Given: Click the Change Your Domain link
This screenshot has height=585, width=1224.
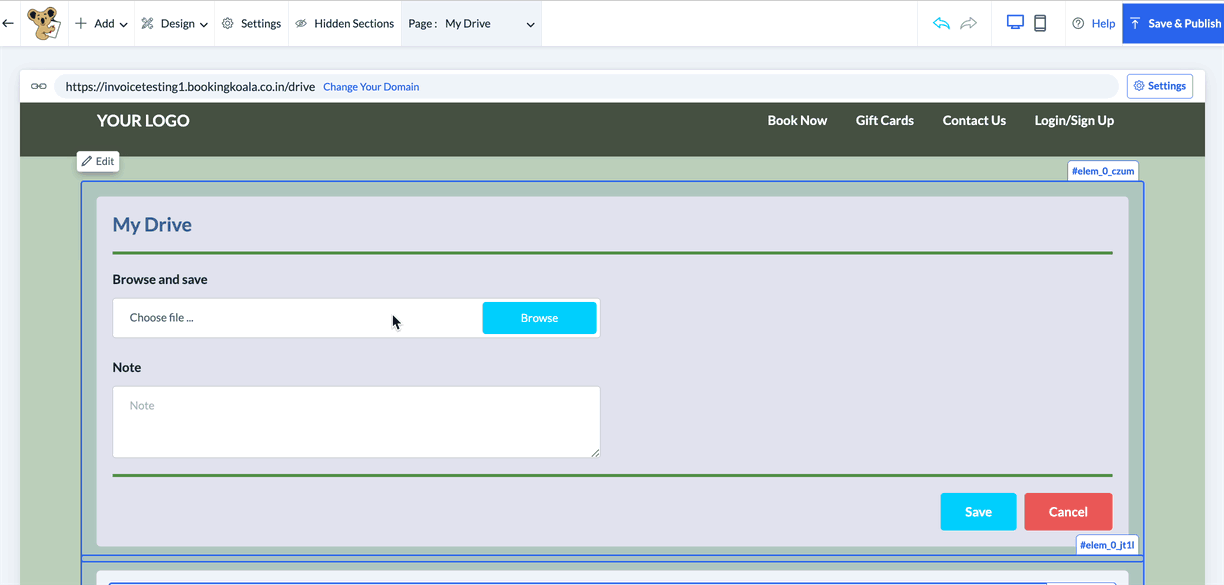Looking at the screenshot, I should pos(371,87).
